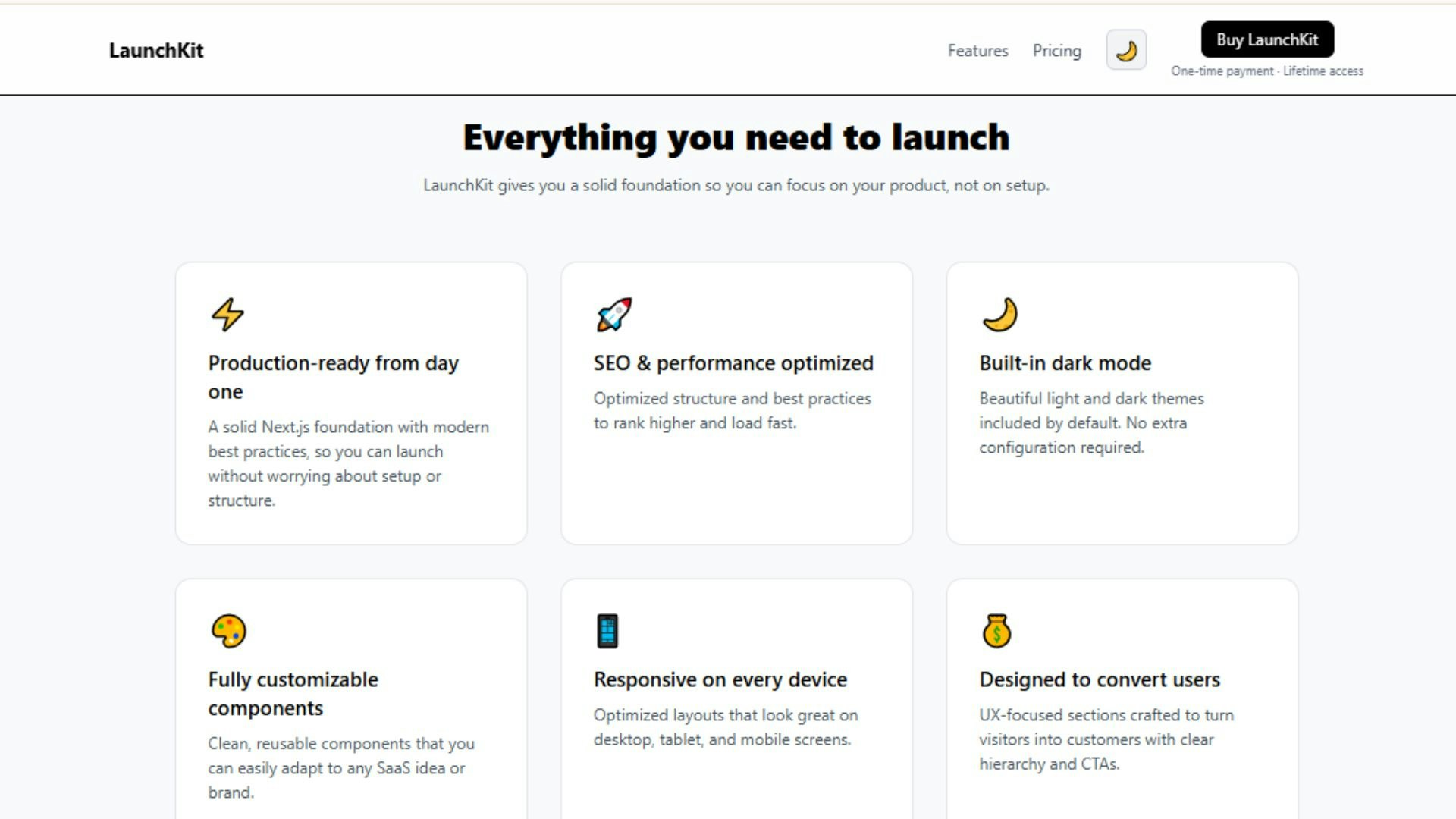
Task: Click the subtitle text about solid foundation
Action: coord(736,184)
